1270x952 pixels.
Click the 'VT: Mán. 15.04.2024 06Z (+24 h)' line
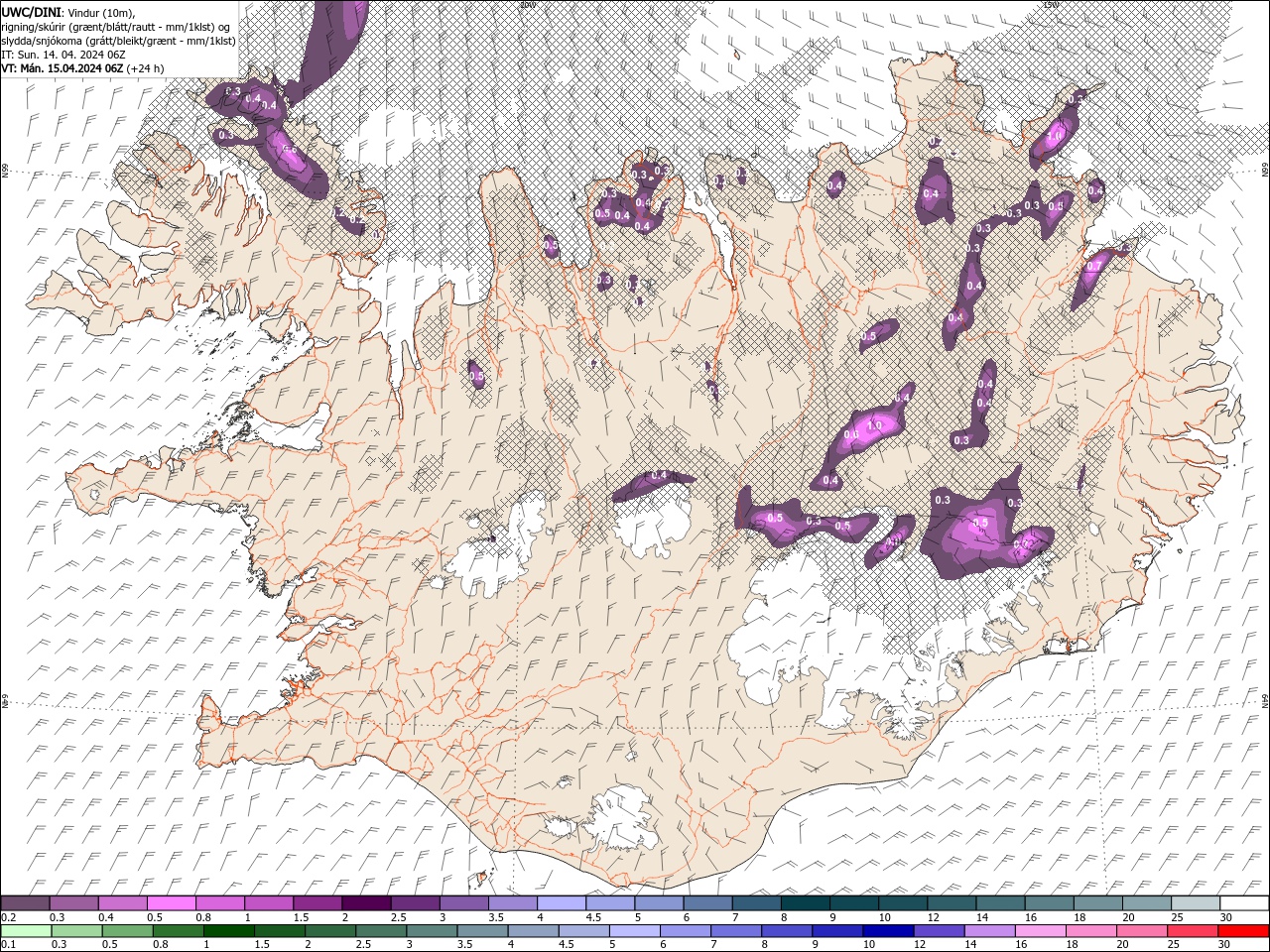[x=82, y=68]
